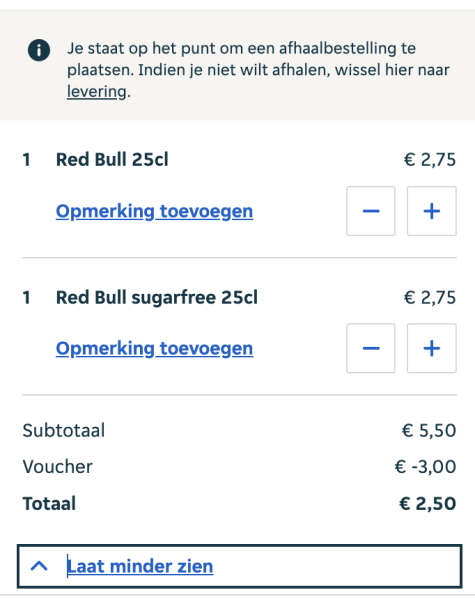Click the Totaal amount € 2,50
This screenshot has height=606, width=475.
[427, 503]
